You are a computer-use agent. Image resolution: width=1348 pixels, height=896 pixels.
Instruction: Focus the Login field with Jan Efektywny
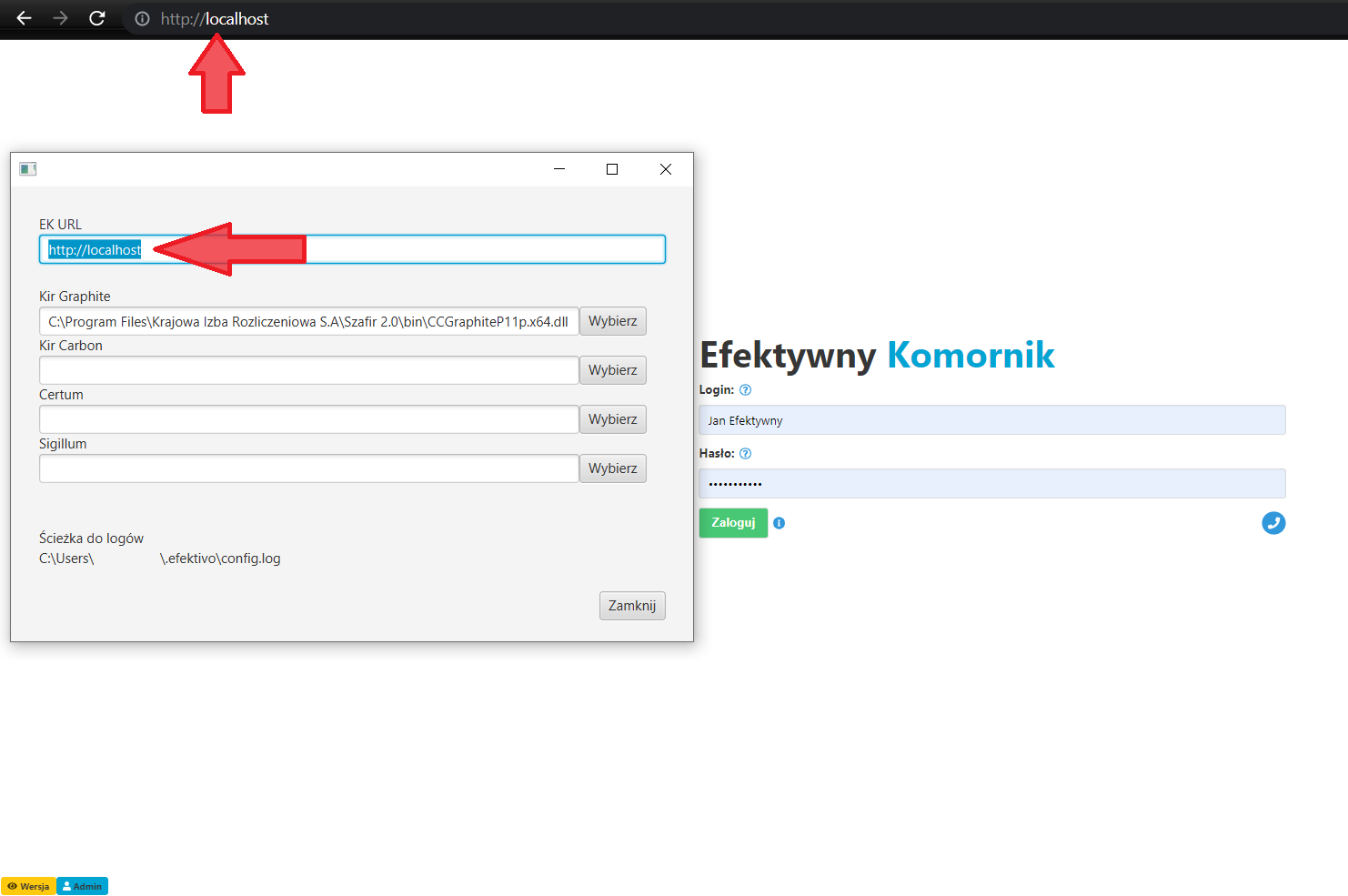tap(992, 420)
